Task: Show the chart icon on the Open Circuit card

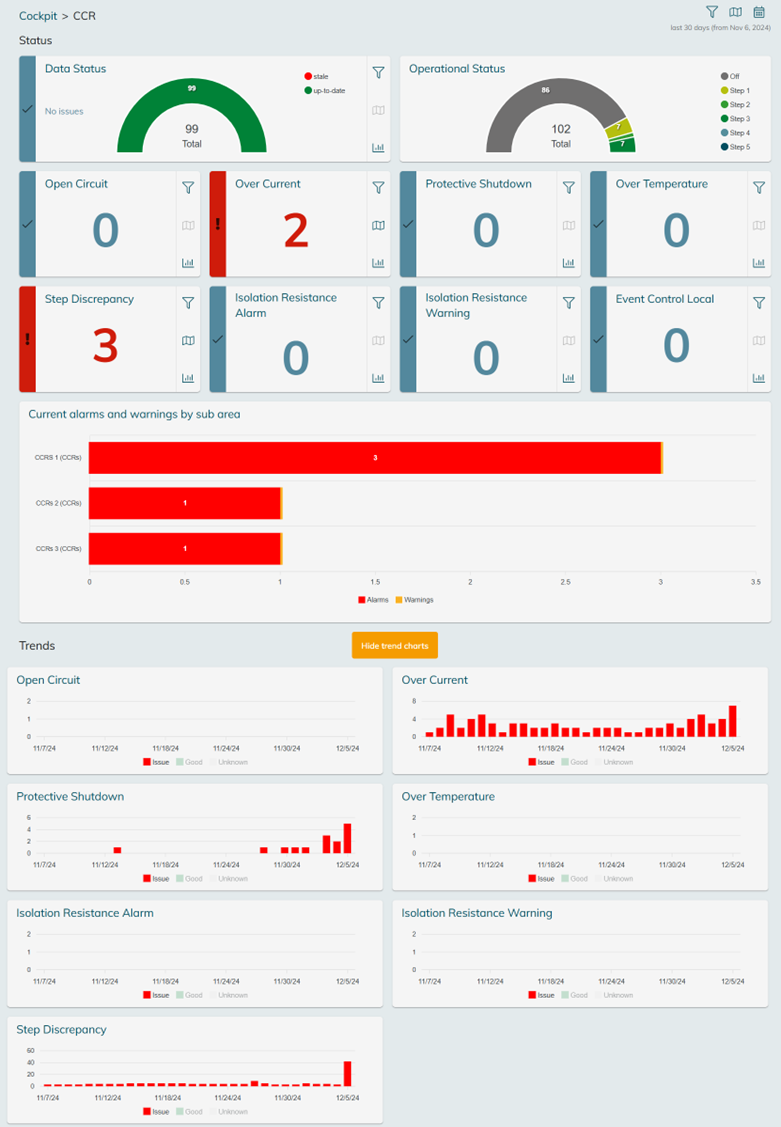Action: click(188, 264)
